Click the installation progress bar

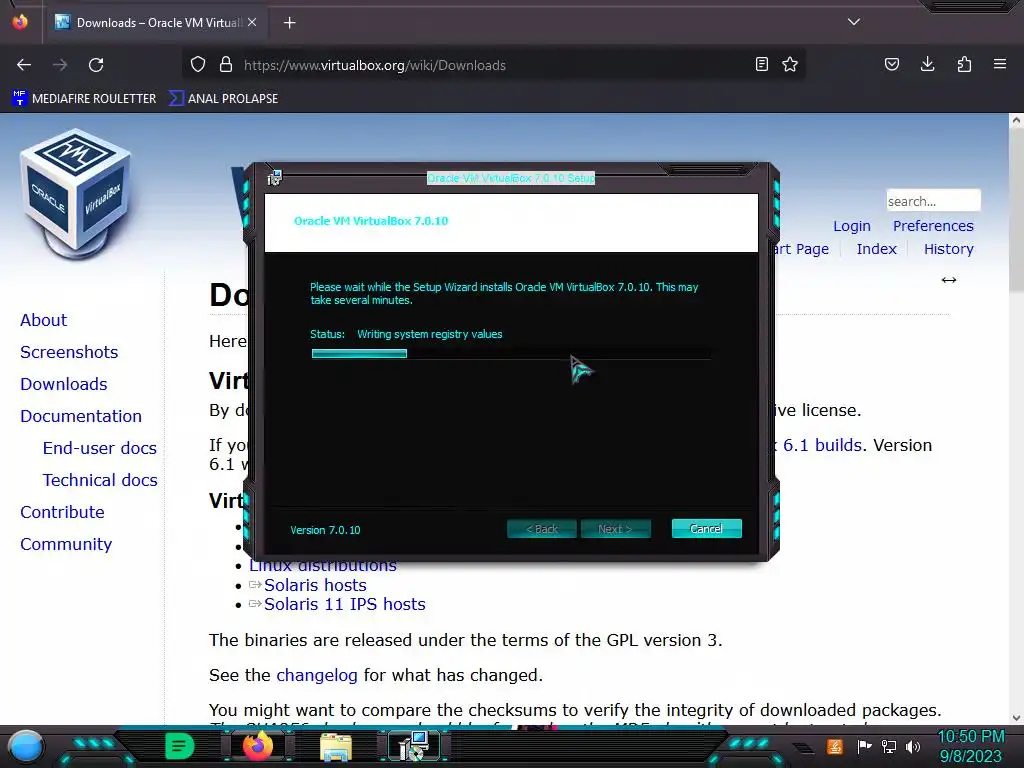tap(511, 353)
